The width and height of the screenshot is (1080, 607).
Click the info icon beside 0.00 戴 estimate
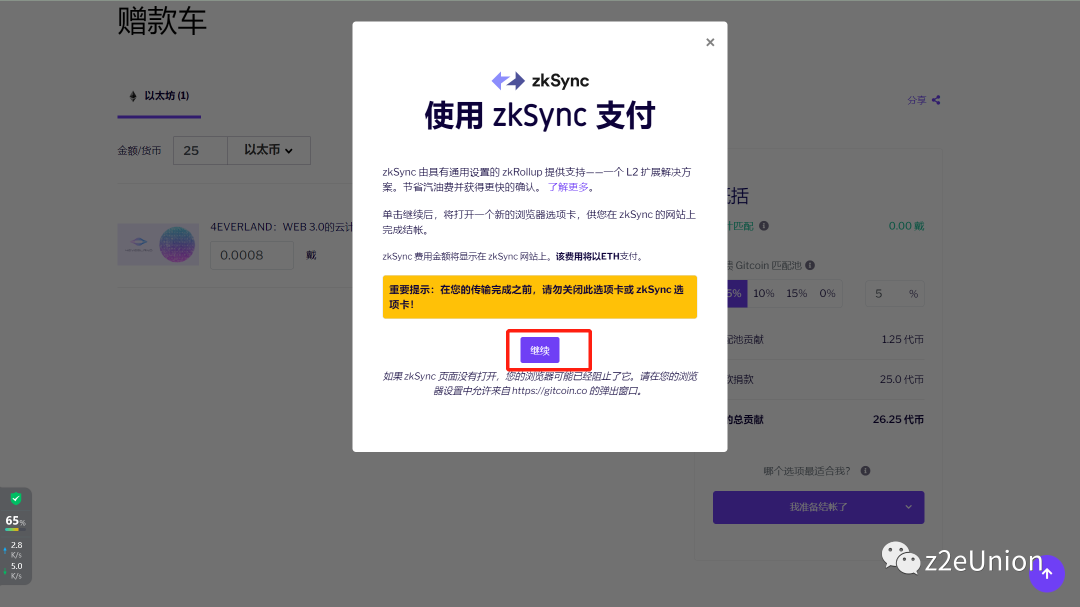click(765, 225)
